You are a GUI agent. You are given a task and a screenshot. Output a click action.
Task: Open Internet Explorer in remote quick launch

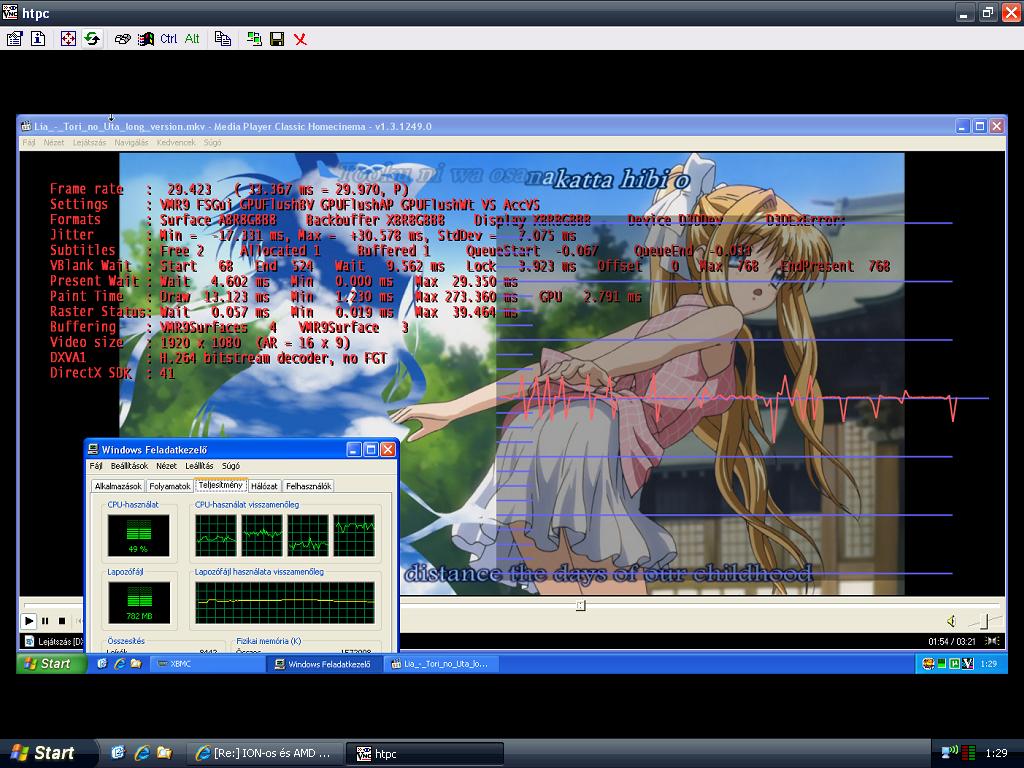(119, 664)
